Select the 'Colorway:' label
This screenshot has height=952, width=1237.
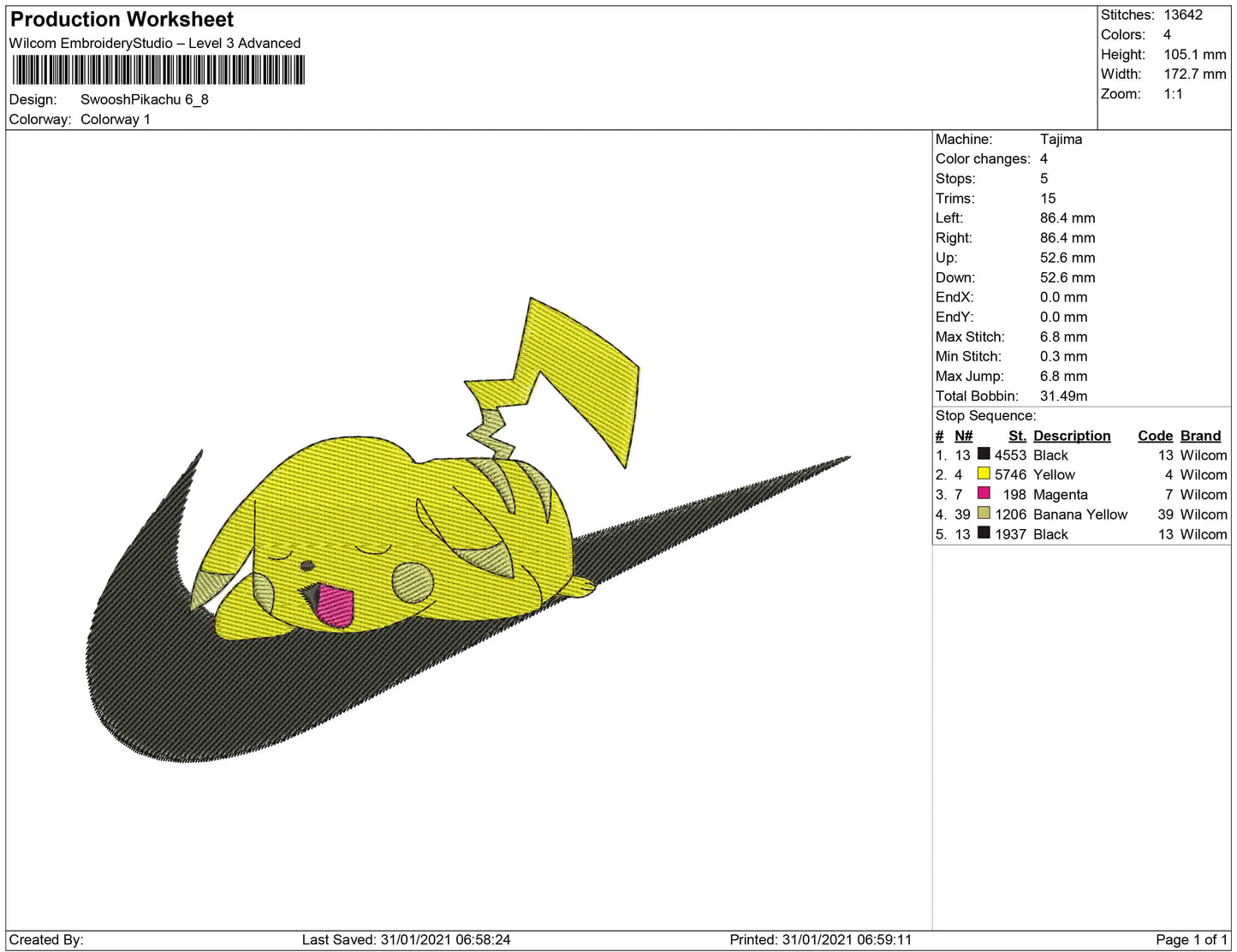[x=40, y=119]
